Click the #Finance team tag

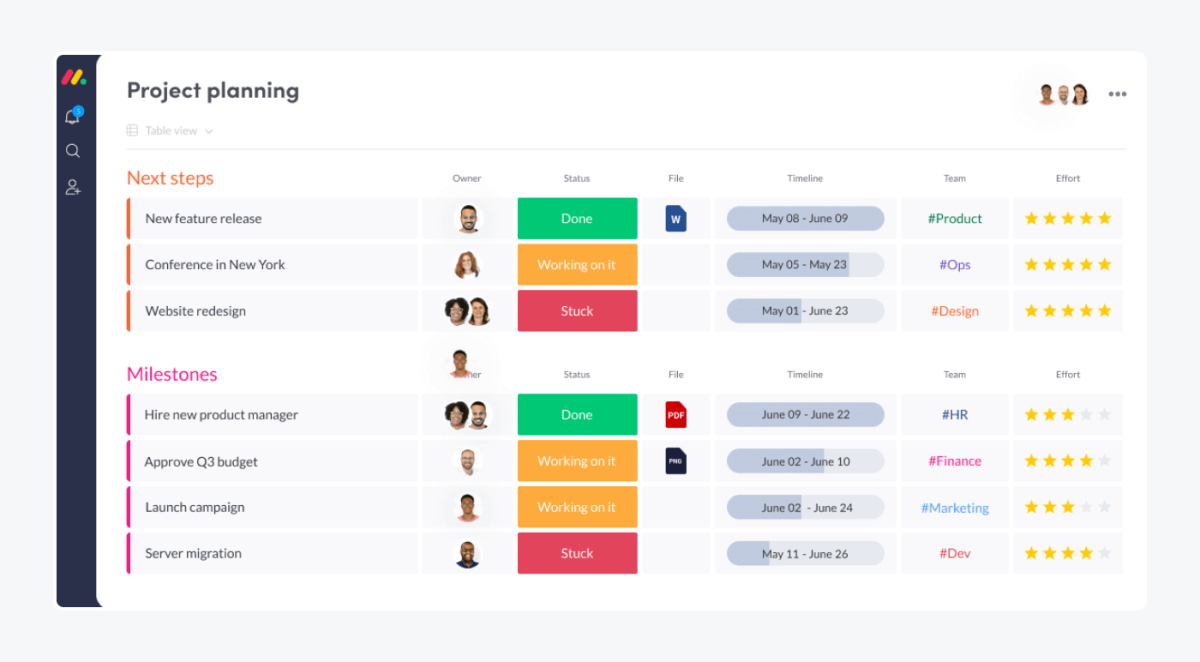pos(954,460)
